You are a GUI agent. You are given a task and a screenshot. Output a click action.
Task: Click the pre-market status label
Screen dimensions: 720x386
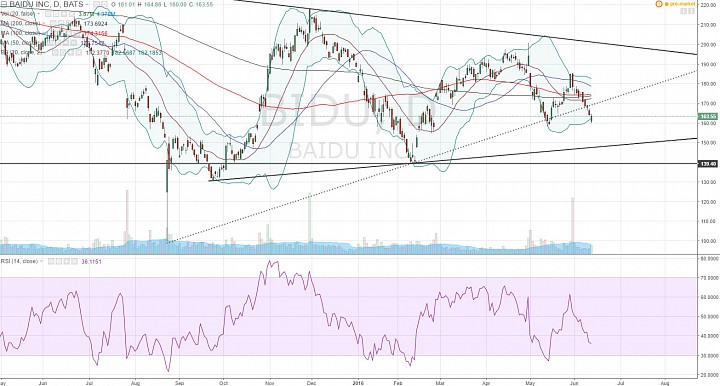click(x=682, y=4)
